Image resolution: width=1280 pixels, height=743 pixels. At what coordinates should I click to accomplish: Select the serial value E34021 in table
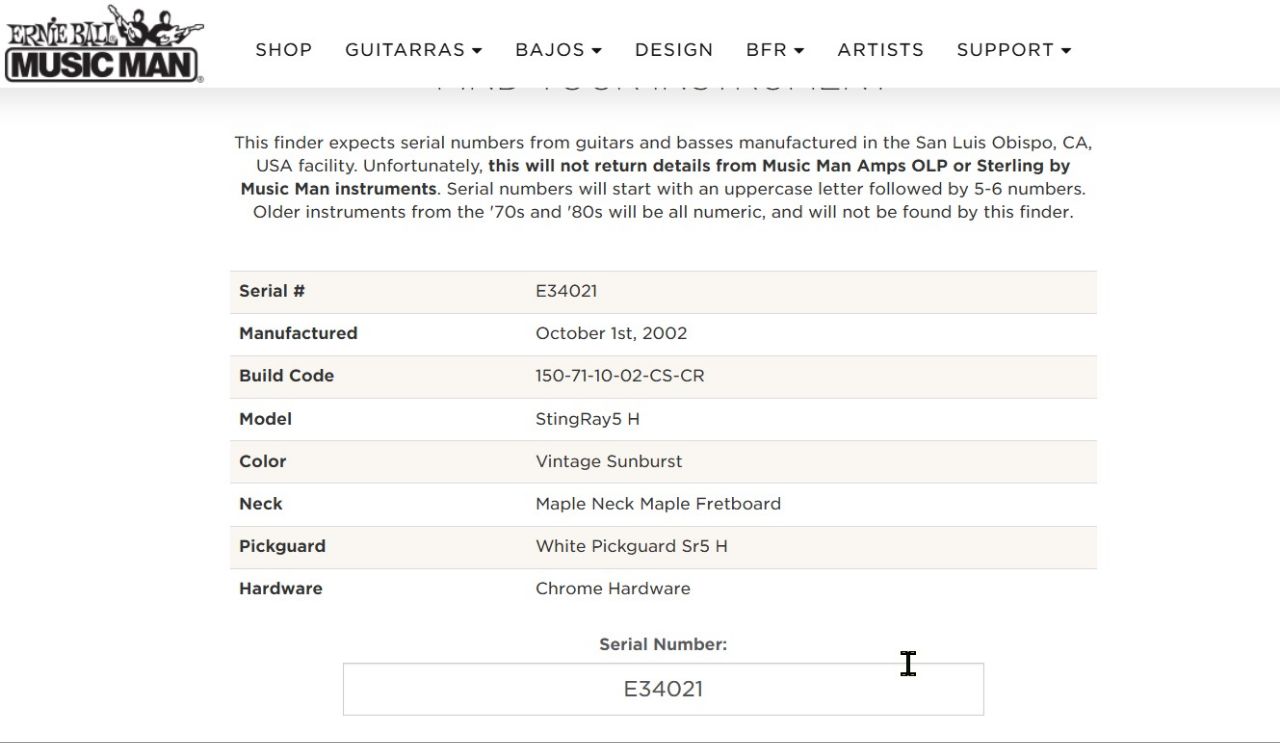(x=566, y=291)
